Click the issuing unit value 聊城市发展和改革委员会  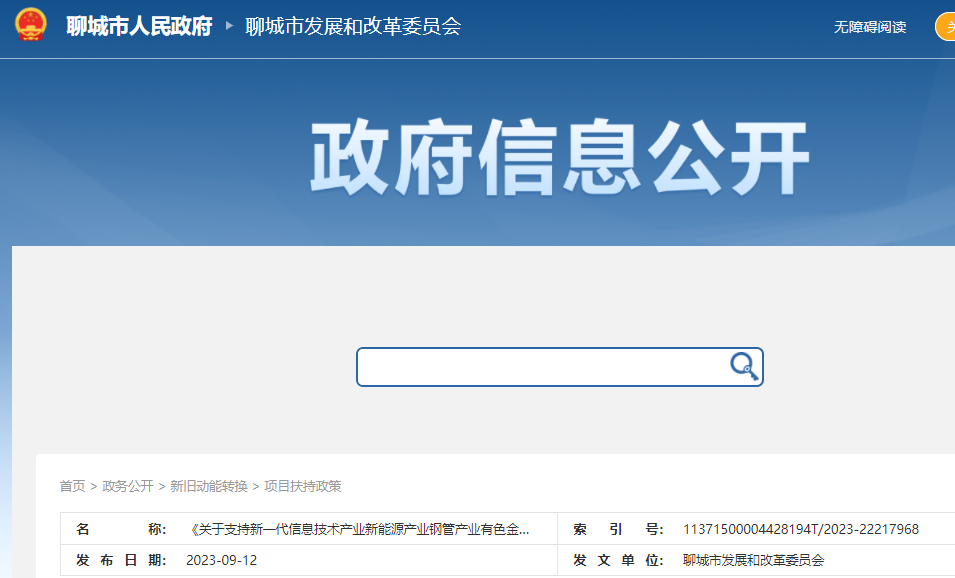[753, 560]
